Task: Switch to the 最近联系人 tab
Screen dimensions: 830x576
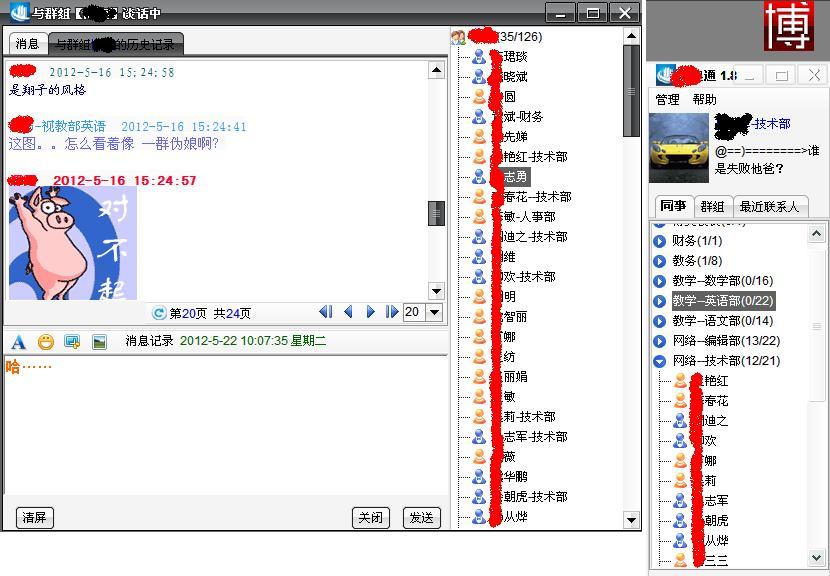Action: click(769, 207)
